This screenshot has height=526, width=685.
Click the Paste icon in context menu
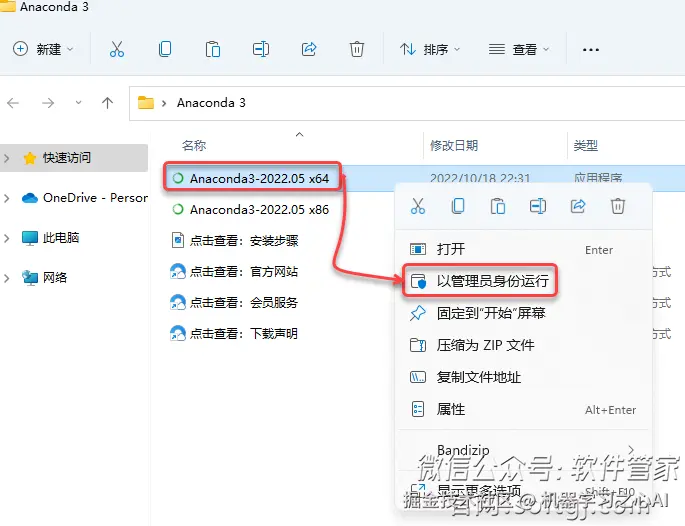(498, 206)
